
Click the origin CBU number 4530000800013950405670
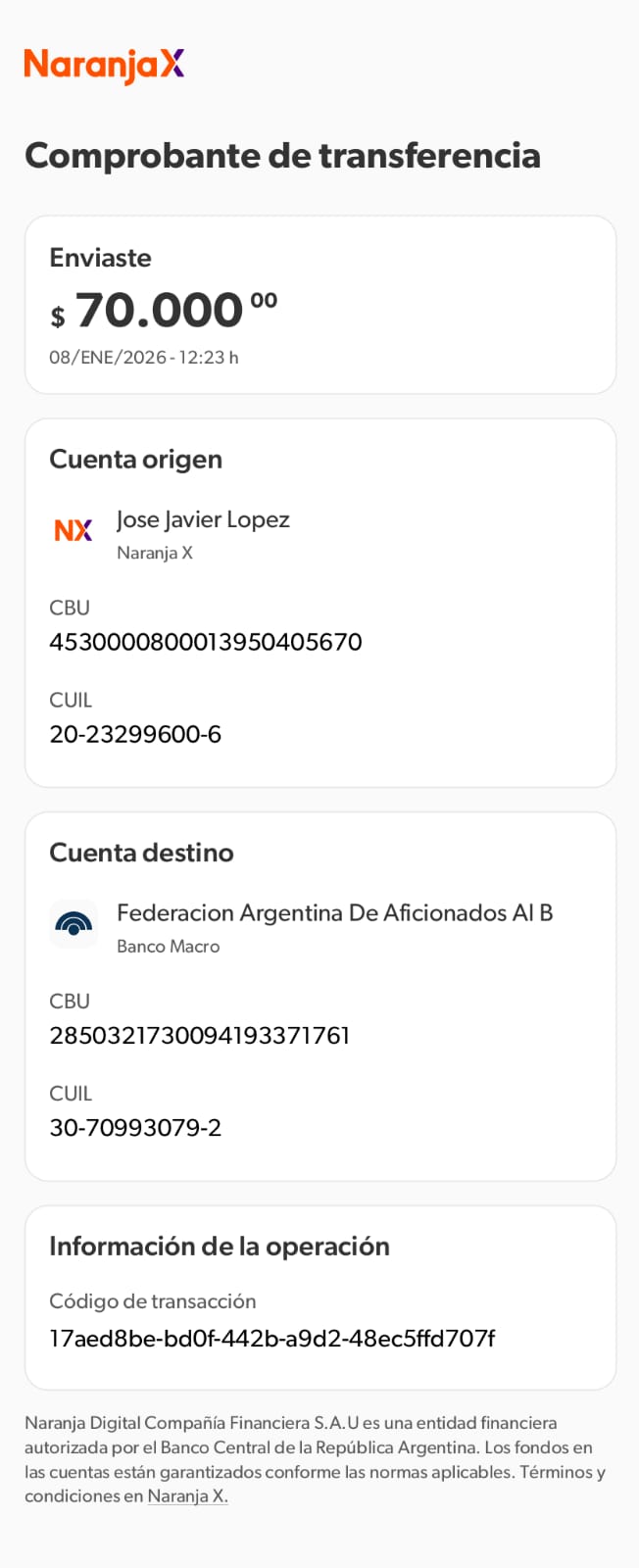[x=206, y=642]
